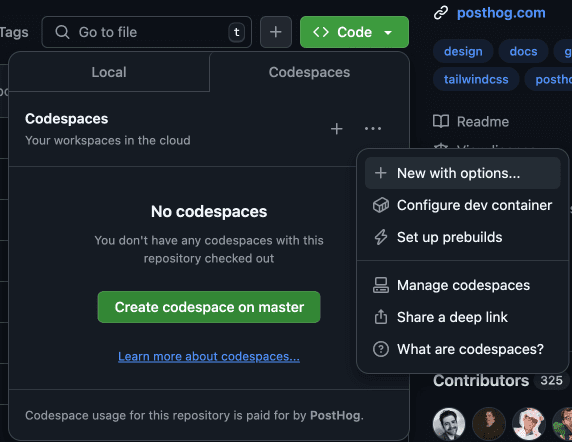The image size is (572, 442).
Task: Click the codespaces computer icon
Action: [x=380, y=285]
